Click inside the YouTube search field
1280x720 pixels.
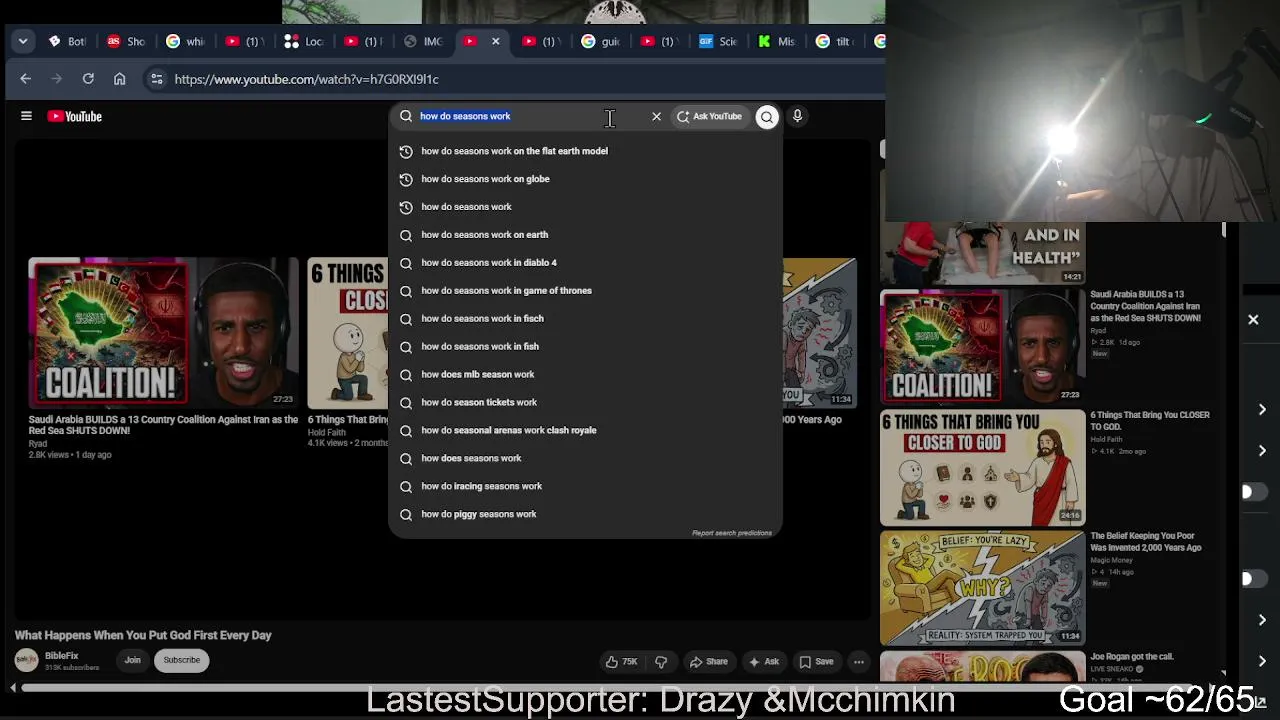click(520, 116)
